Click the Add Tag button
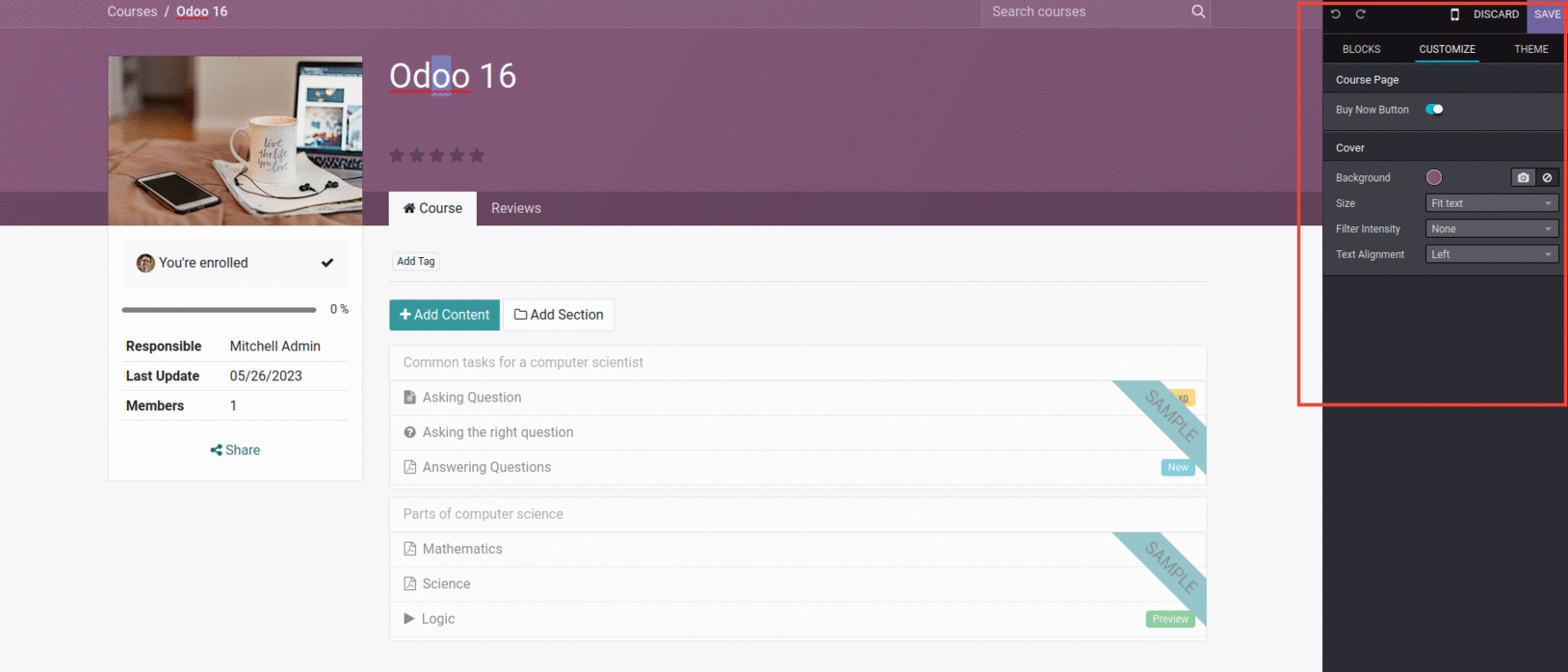Viewport: 1568px width, 672px height. (x=416, y=261)
